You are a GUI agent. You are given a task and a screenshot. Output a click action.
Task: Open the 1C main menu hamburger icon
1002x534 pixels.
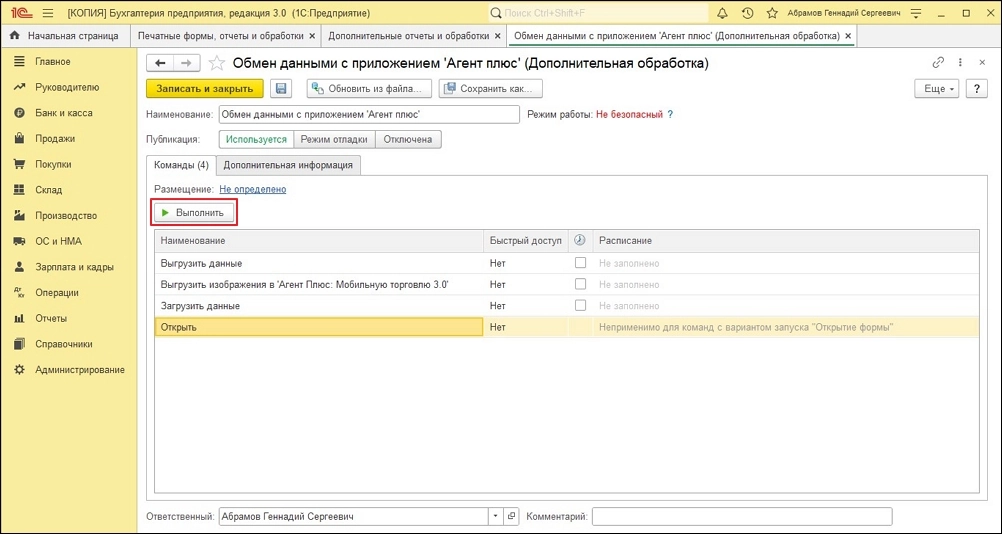coord(47,13)
